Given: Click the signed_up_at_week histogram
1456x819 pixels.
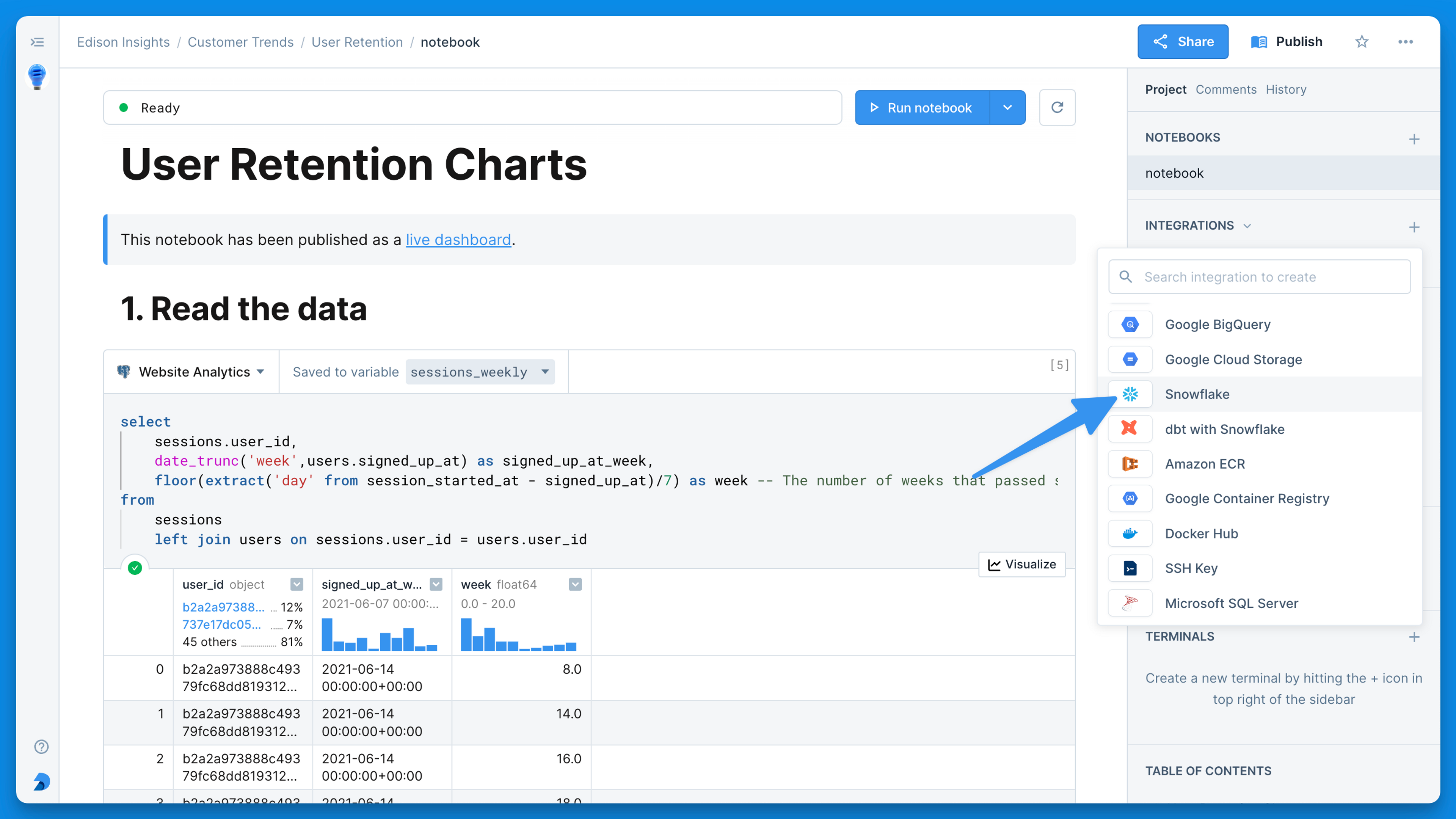Looking at the screenshot, I should point(379,634).
